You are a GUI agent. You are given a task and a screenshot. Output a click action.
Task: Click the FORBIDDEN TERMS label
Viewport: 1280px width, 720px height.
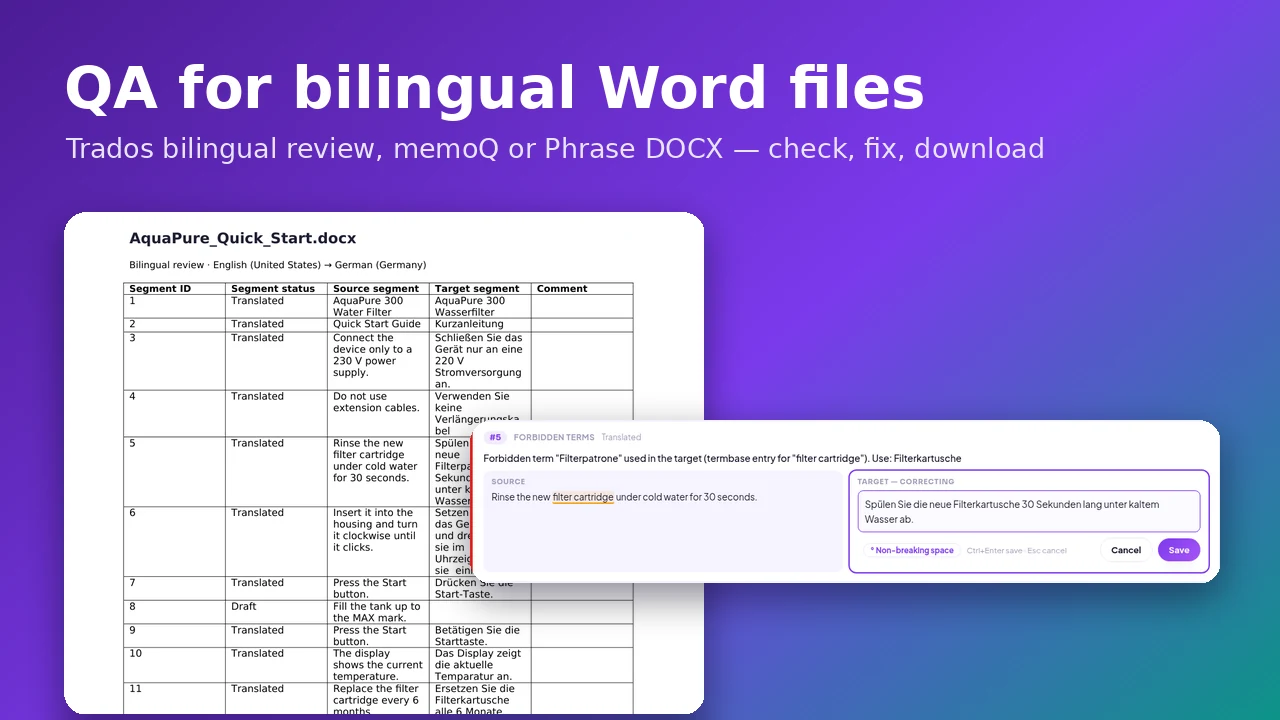coord(554,437)
